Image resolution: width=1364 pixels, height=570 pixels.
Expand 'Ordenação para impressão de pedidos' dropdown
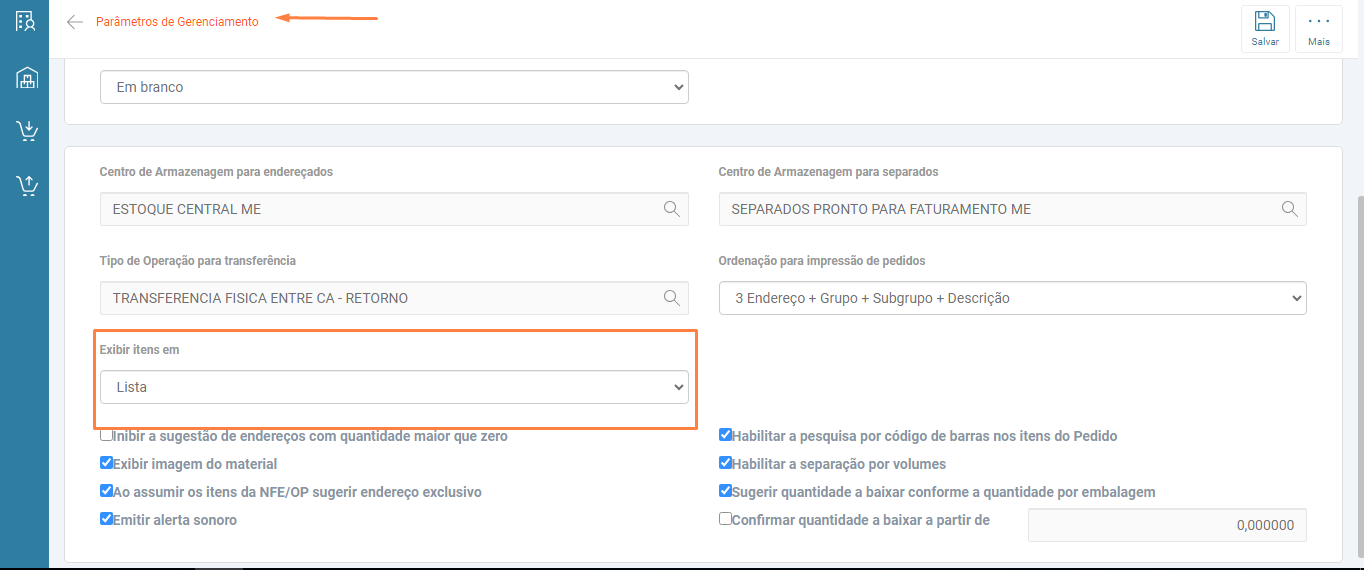coord(1012,298)
